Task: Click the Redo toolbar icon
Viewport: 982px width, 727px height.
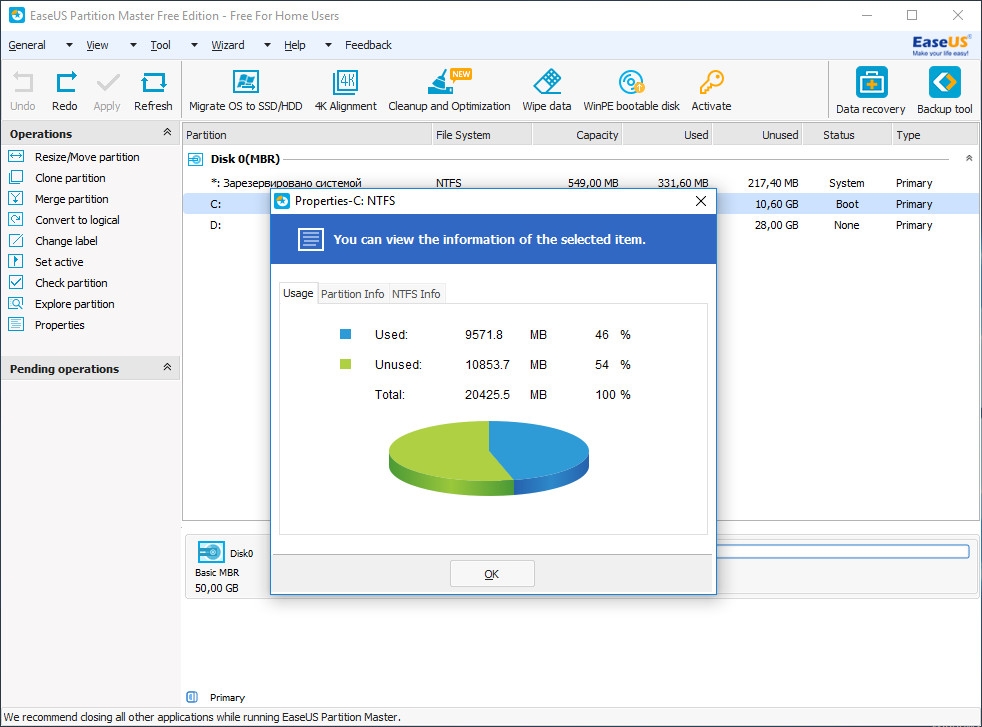Action: click(x=66, y=83)
